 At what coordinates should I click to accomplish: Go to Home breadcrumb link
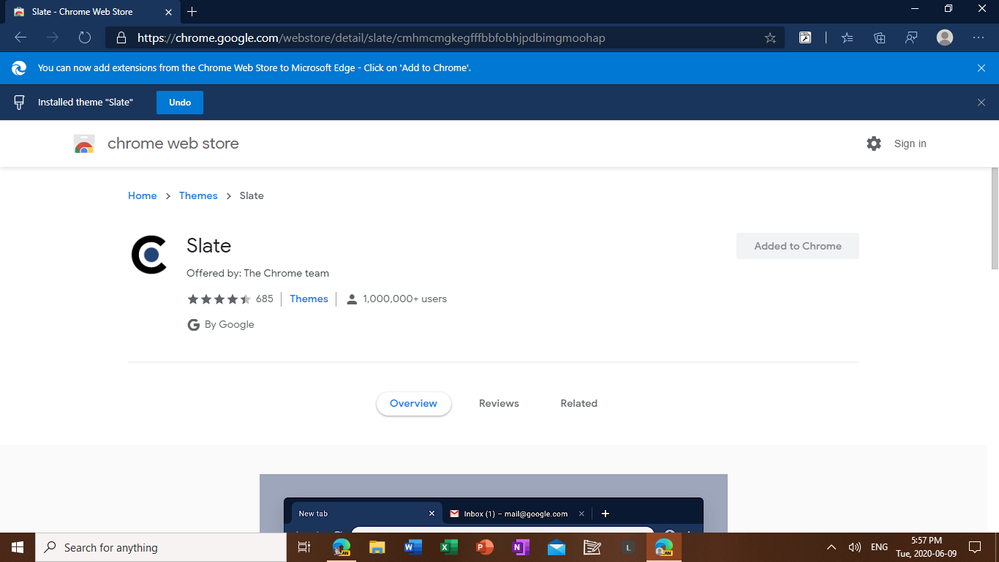pos(142,196)
